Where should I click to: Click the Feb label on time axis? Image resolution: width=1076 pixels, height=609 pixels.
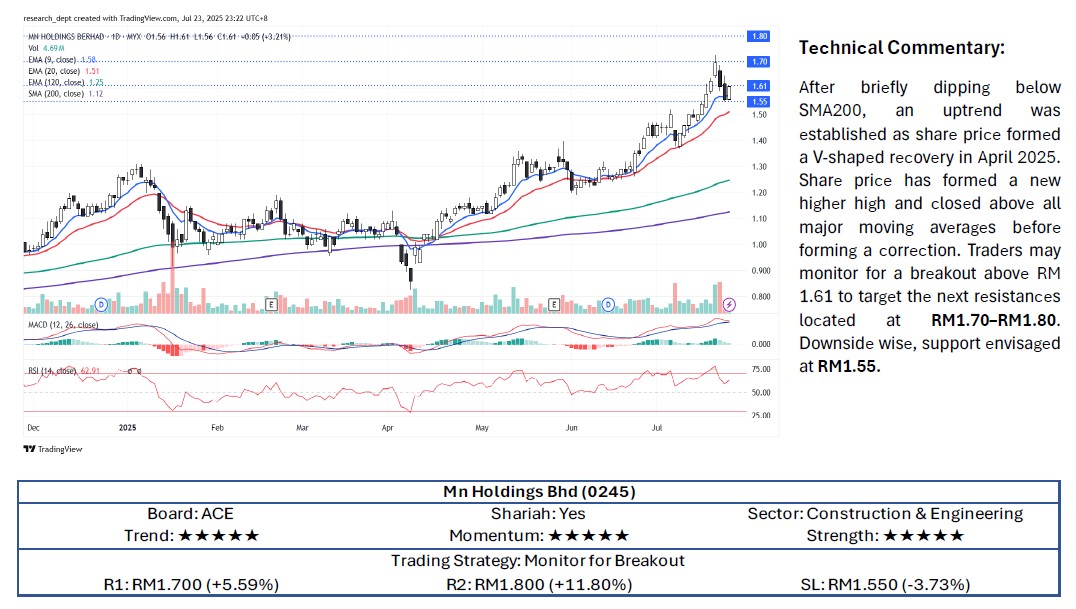tap(218, 428)
